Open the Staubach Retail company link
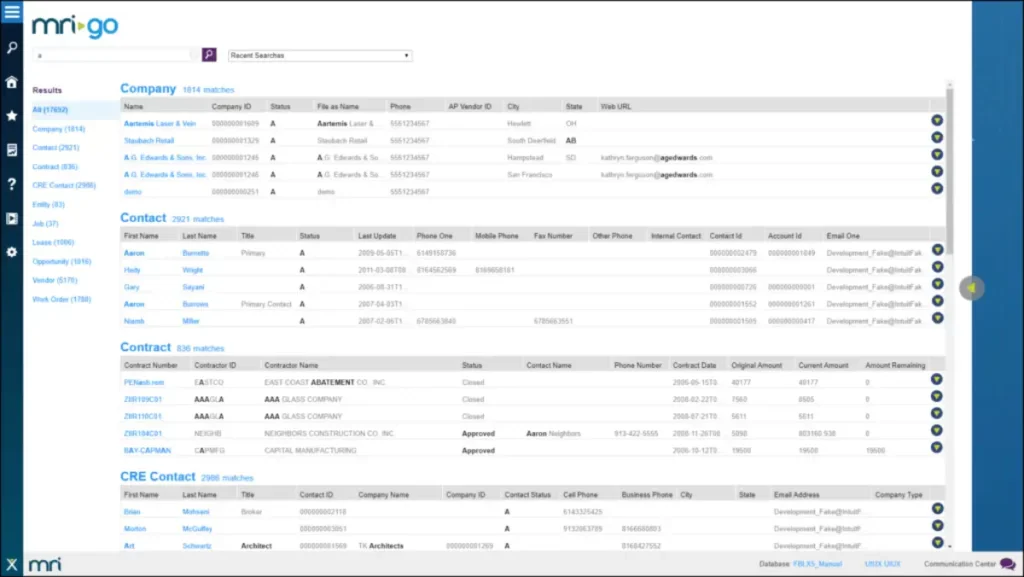The width and height of the screenshot is (1024, 577). [149, 140]
